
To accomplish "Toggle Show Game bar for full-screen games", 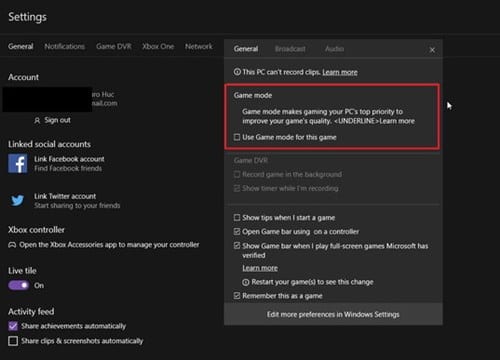I will click(237, 246).
